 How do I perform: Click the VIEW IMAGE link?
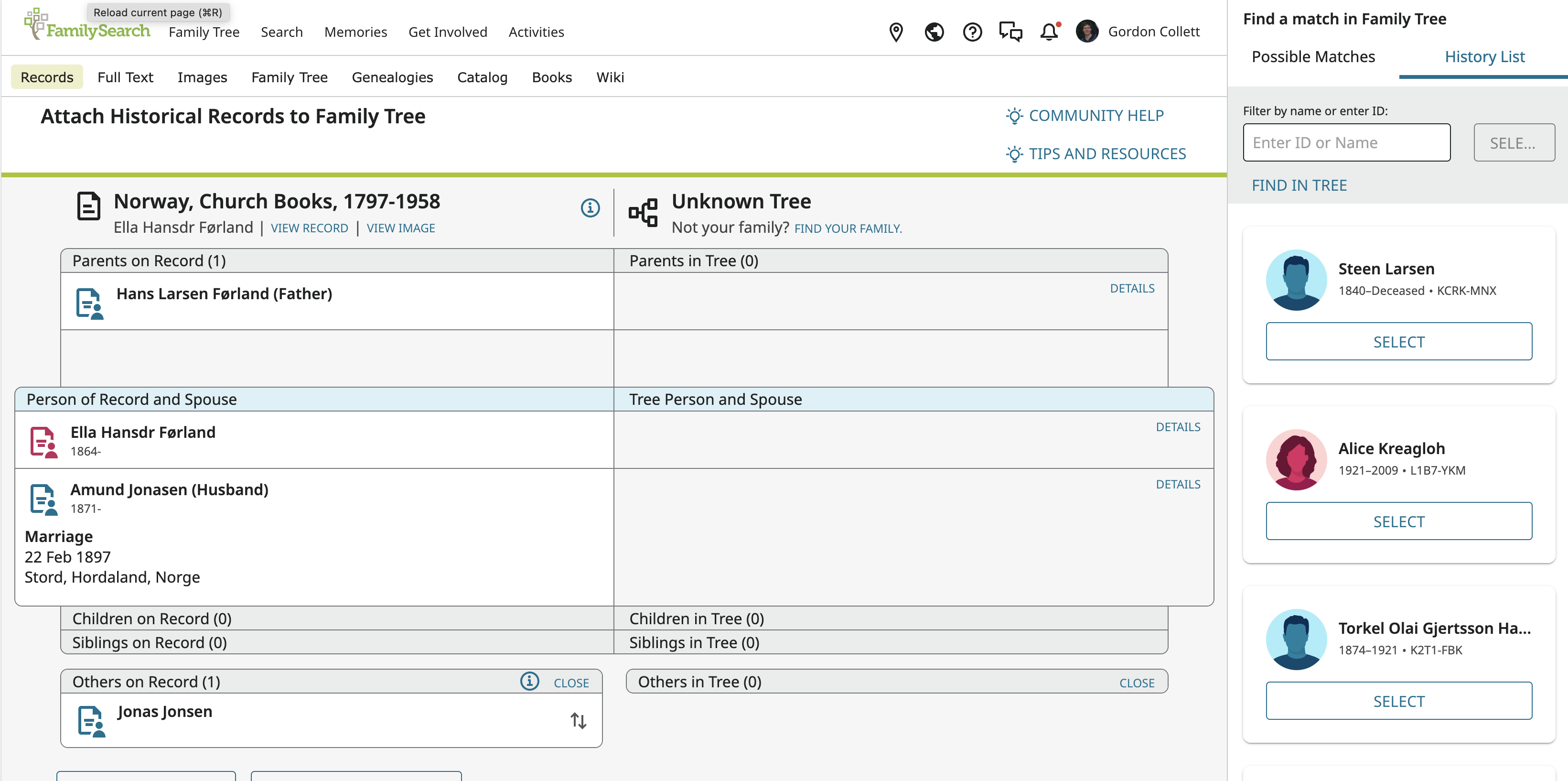(x=400, y=228)
